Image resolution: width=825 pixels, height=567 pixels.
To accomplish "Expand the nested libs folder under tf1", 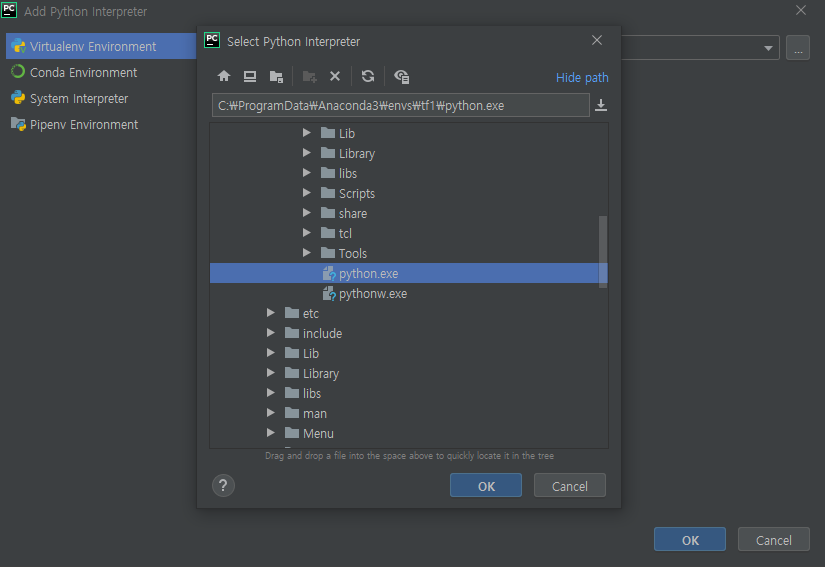I will (x=306, y=173).
